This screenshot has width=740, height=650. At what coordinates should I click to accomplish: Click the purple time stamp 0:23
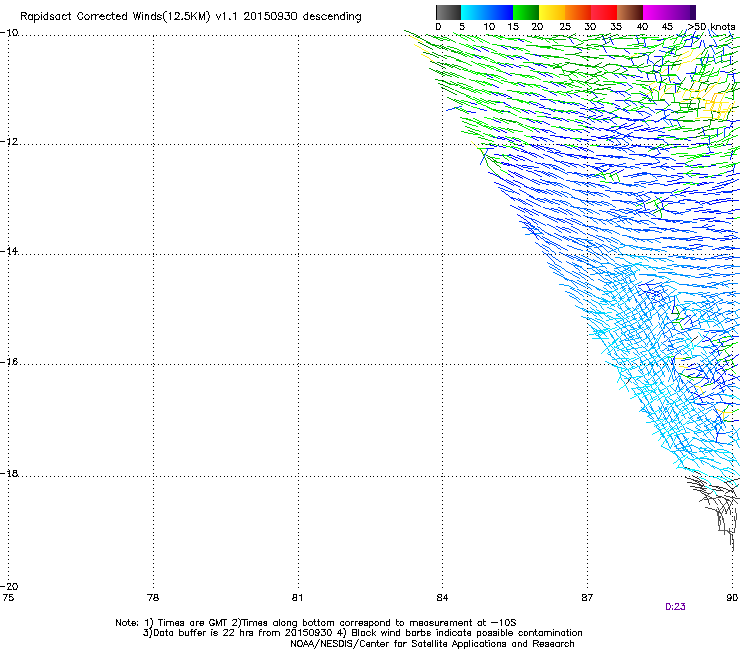click(675, 607)
